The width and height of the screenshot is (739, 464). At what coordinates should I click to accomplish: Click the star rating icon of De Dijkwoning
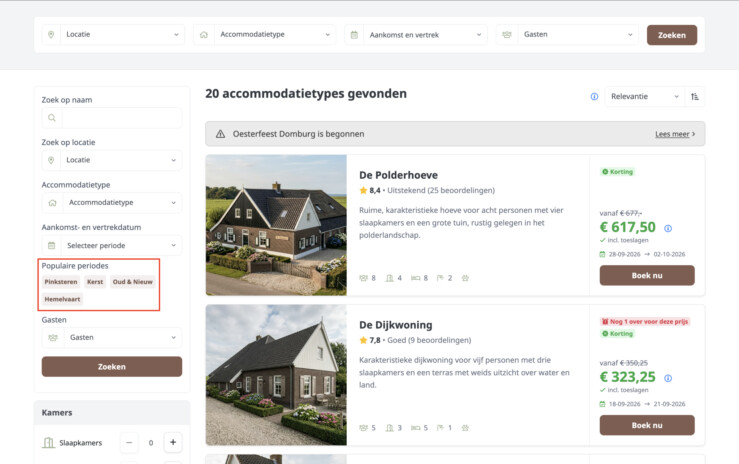(363, 340)
